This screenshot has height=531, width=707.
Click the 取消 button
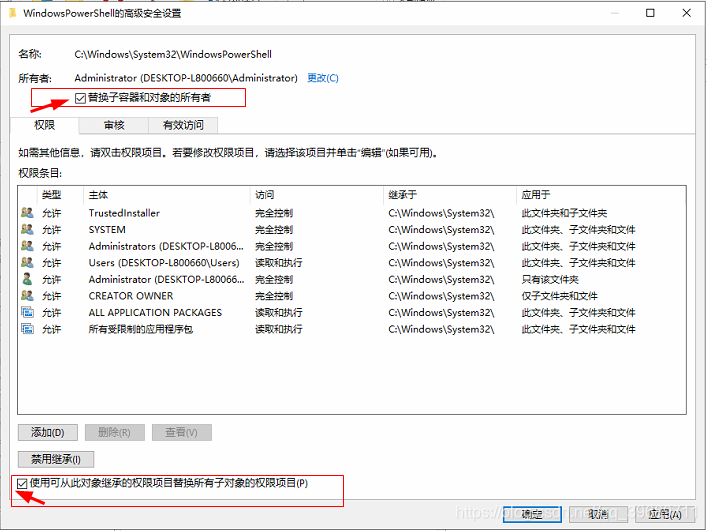[598, 514]
